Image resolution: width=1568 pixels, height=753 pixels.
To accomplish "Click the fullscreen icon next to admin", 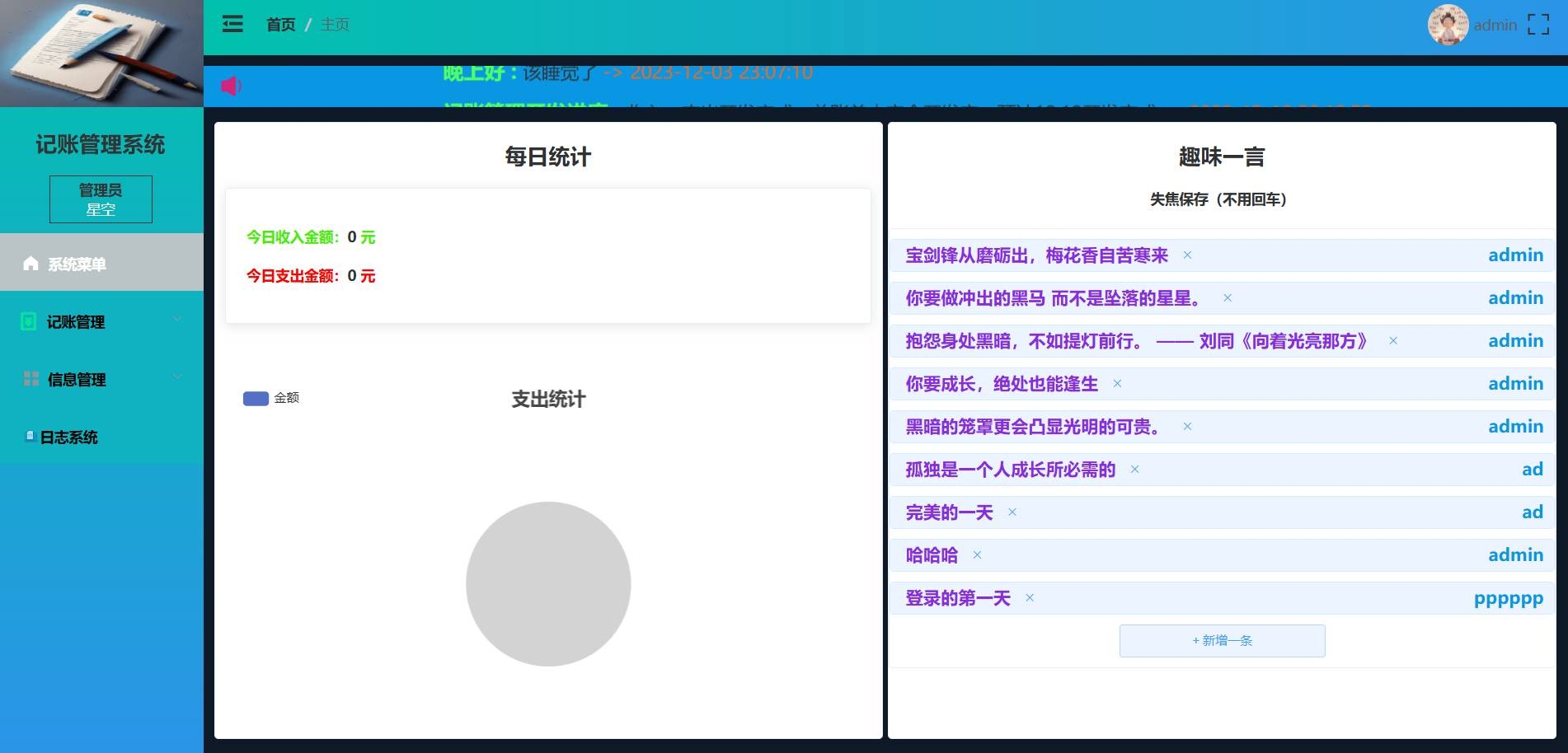I will [x=1537, y=25].
